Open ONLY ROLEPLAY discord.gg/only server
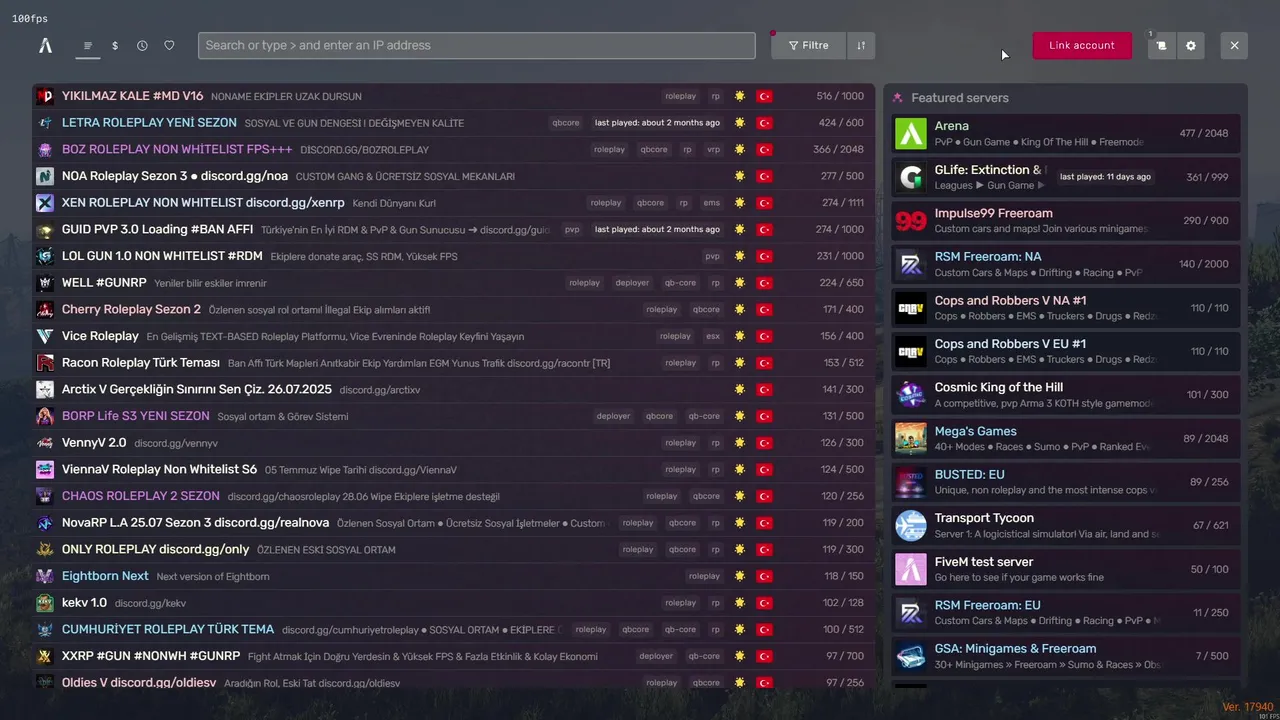 pyautogui.click(x=454, y=549)
